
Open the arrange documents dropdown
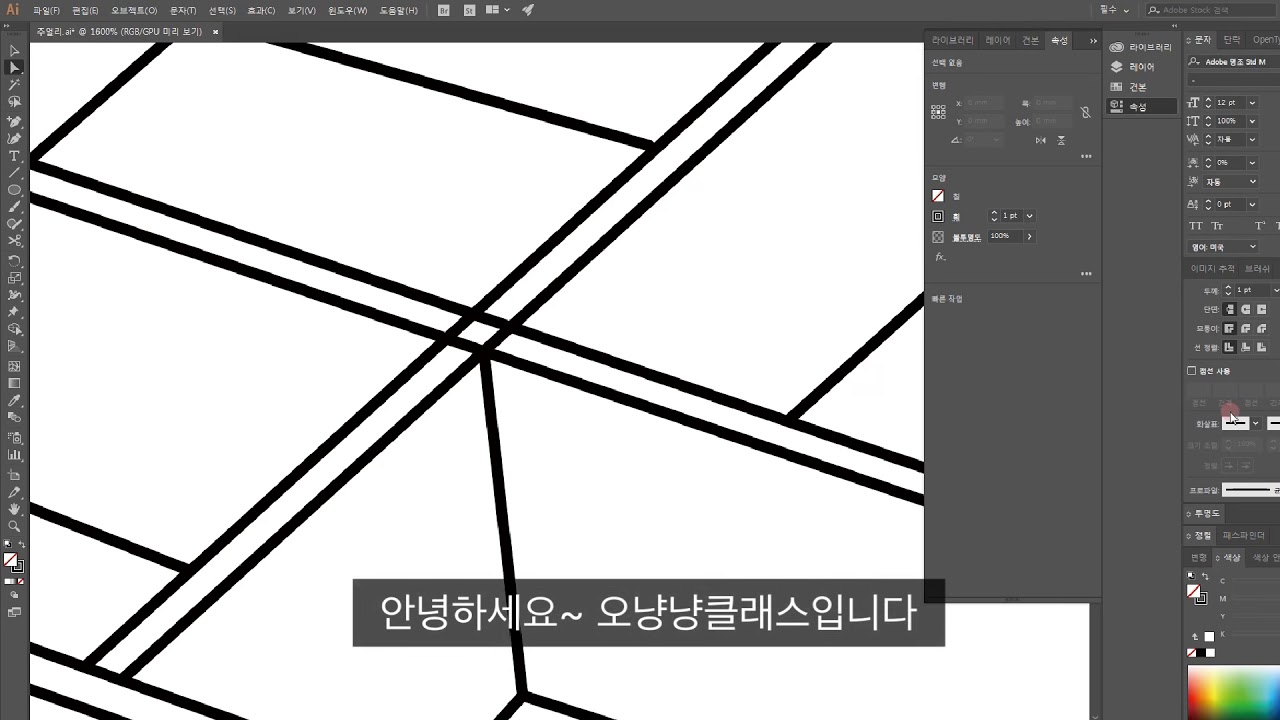pos(497,10)
